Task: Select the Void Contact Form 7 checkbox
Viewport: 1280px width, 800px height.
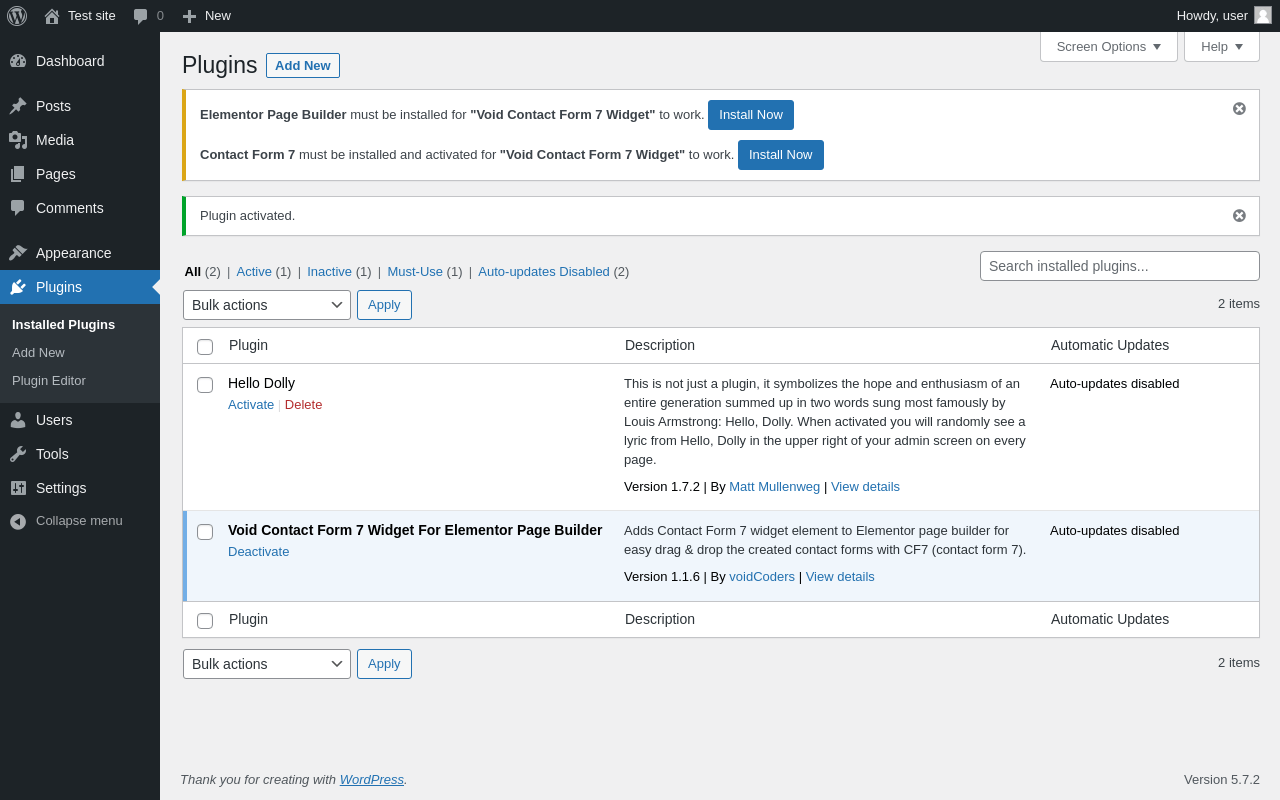Action: click(205, 532)
